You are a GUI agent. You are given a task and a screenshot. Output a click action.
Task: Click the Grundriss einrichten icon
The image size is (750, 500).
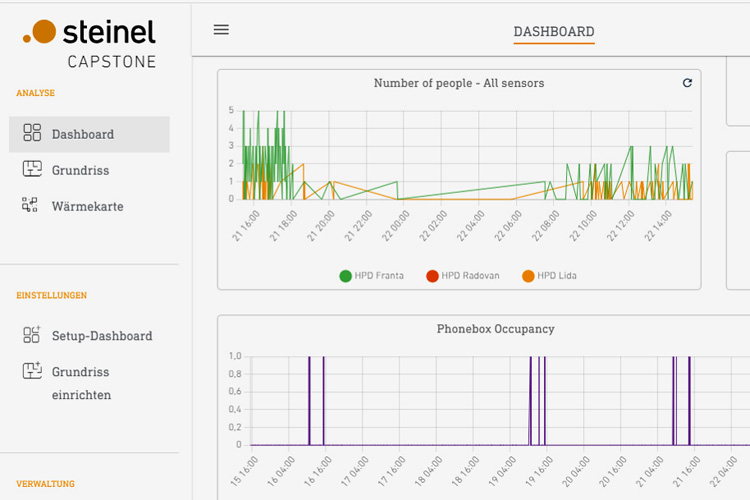point(32,372)
